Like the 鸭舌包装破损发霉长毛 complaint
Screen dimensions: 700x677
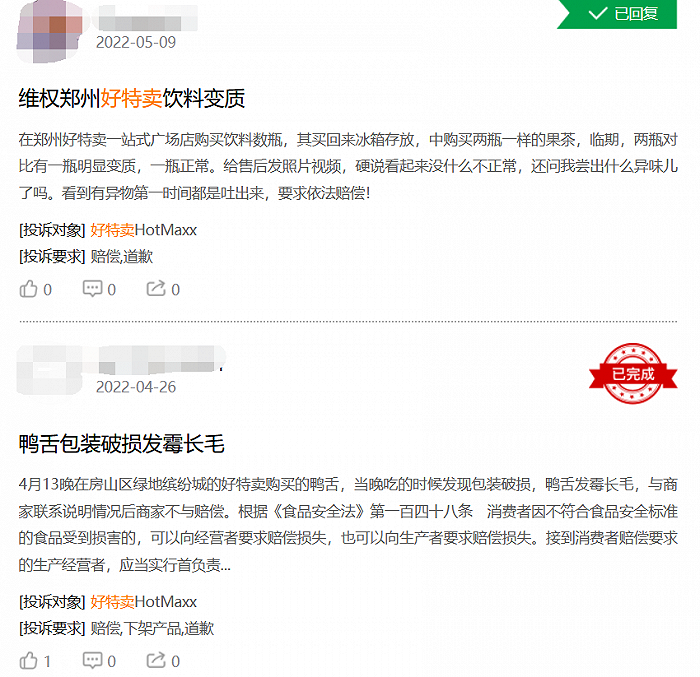point(35,660)
